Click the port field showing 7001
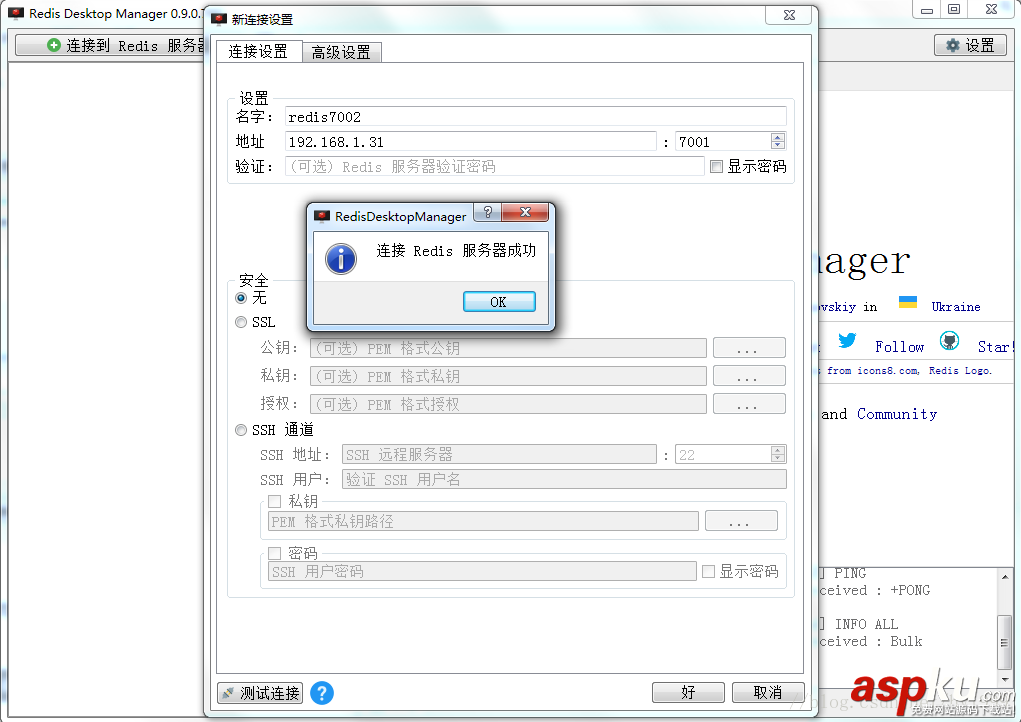 pos(722,141)
